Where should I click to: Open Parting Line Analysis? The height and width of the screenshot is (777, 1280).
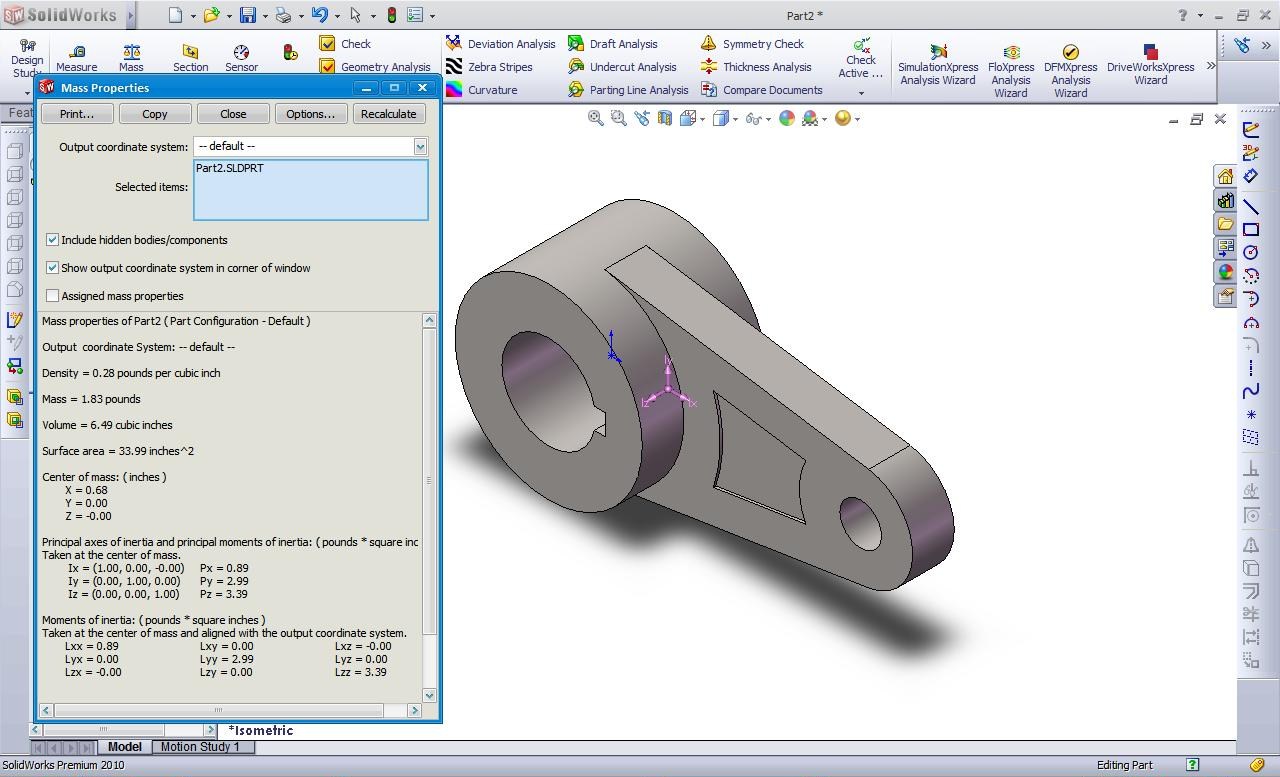pos(628,90)
